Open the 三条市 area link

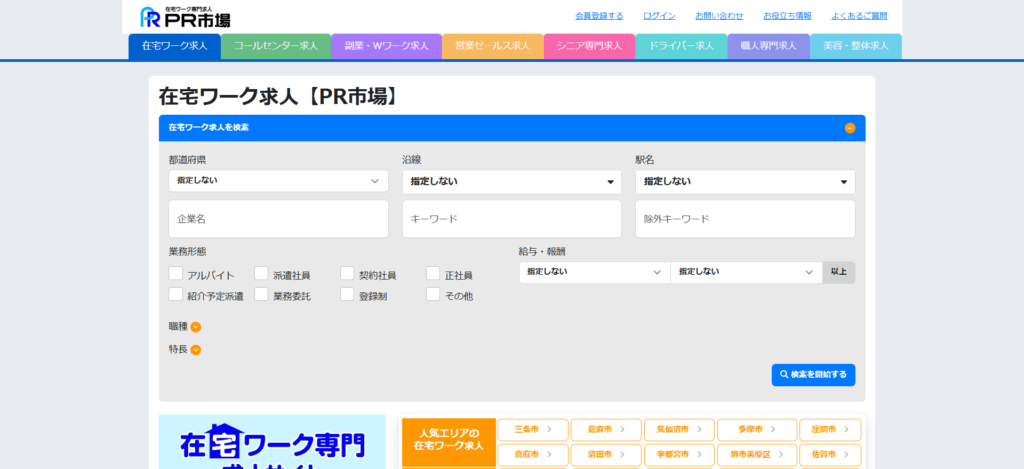(x=533, y=430)
